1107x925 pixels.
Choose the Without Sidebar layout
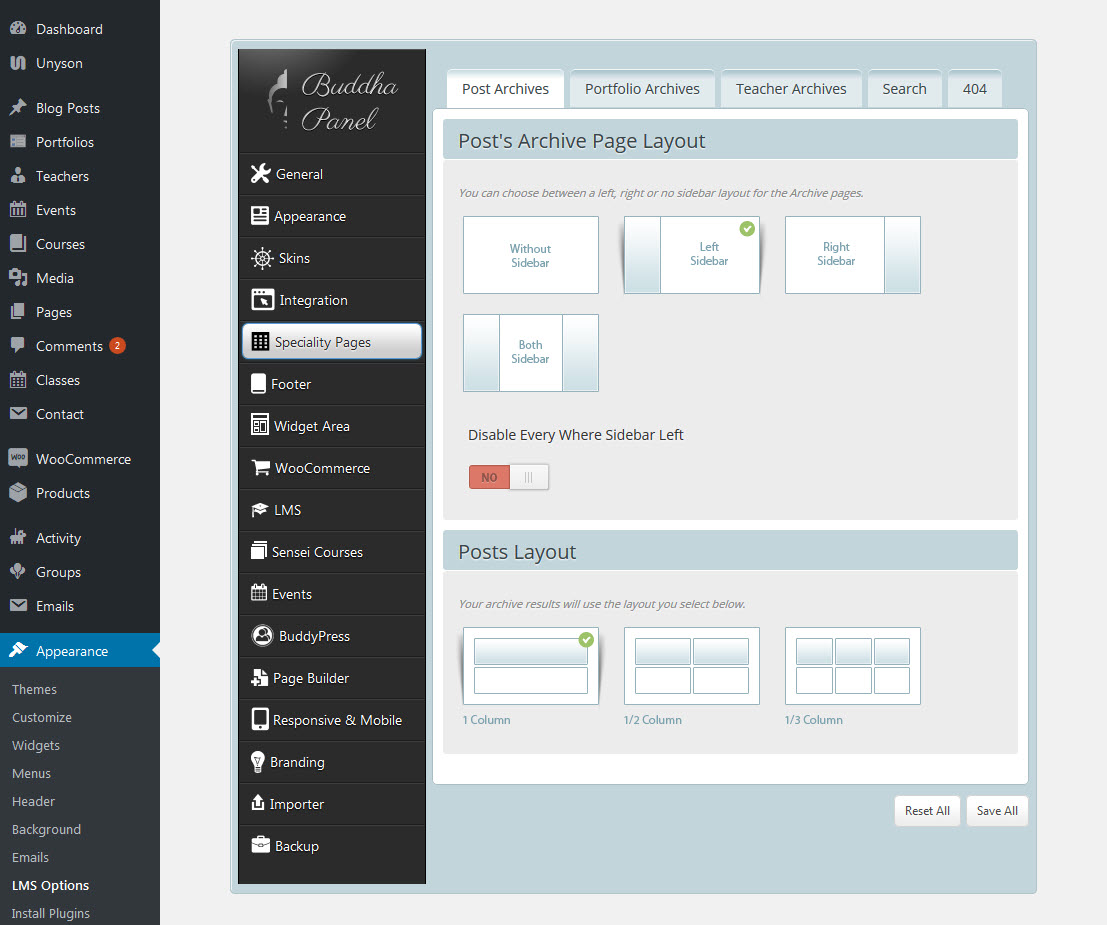click(x=530, y=255)
